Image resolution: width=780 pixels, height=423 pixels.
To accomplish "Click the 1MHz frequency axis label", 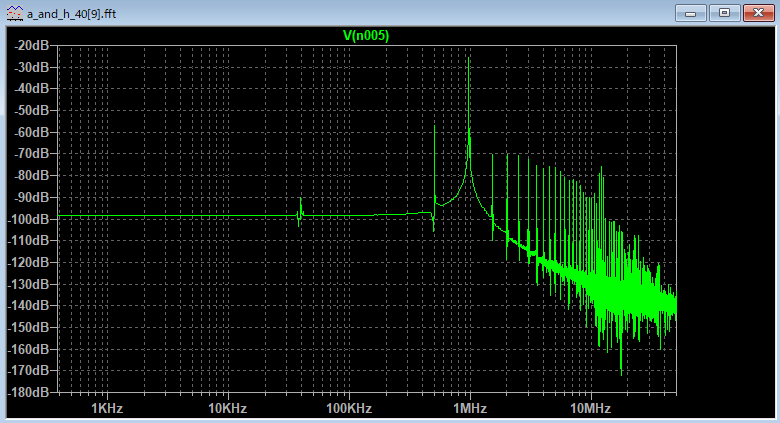I will coord(470,409).
